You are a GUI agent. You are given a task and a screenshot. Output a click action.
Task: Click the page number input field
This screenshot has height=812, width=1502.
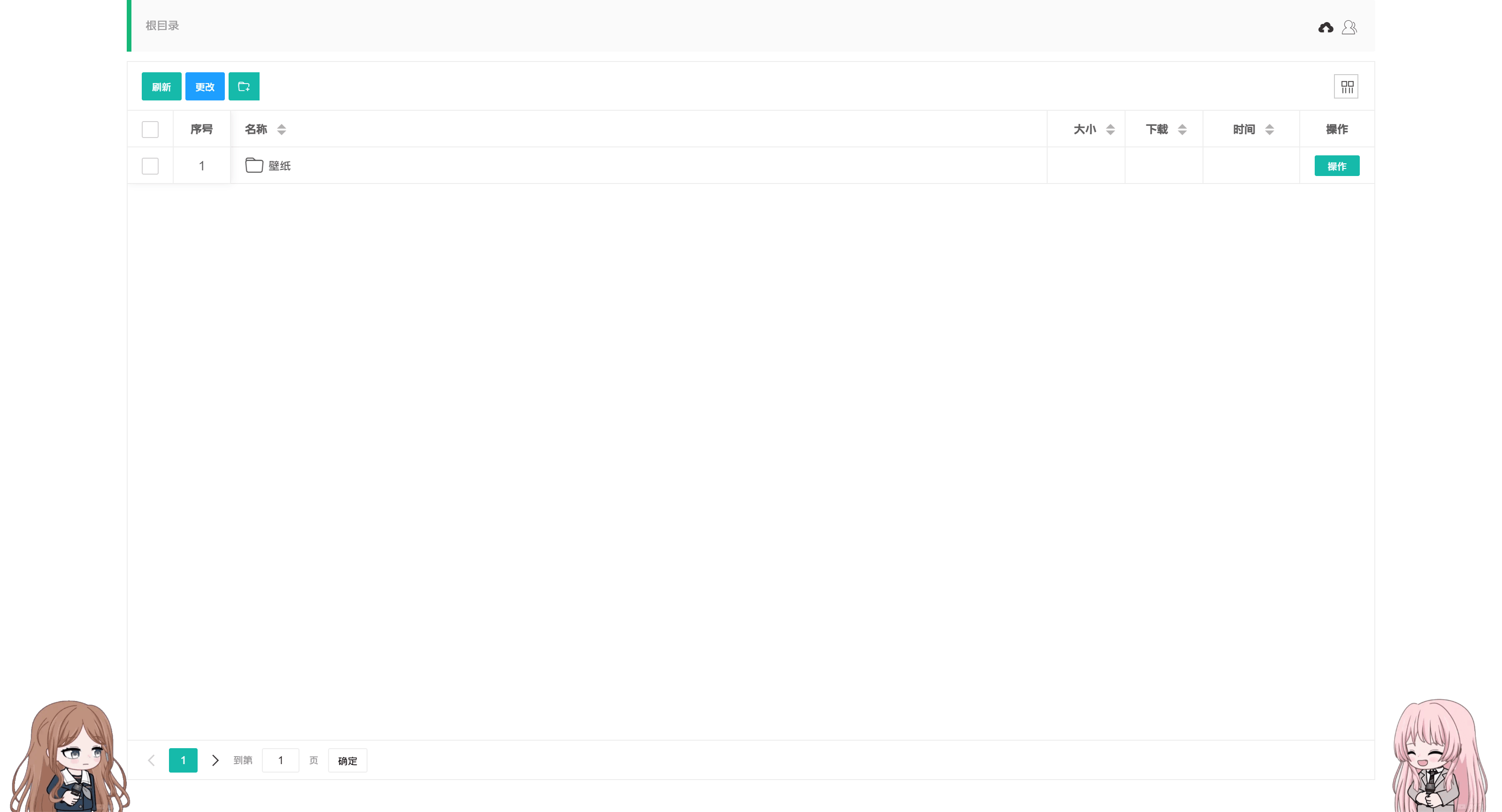tap(281, 760)
